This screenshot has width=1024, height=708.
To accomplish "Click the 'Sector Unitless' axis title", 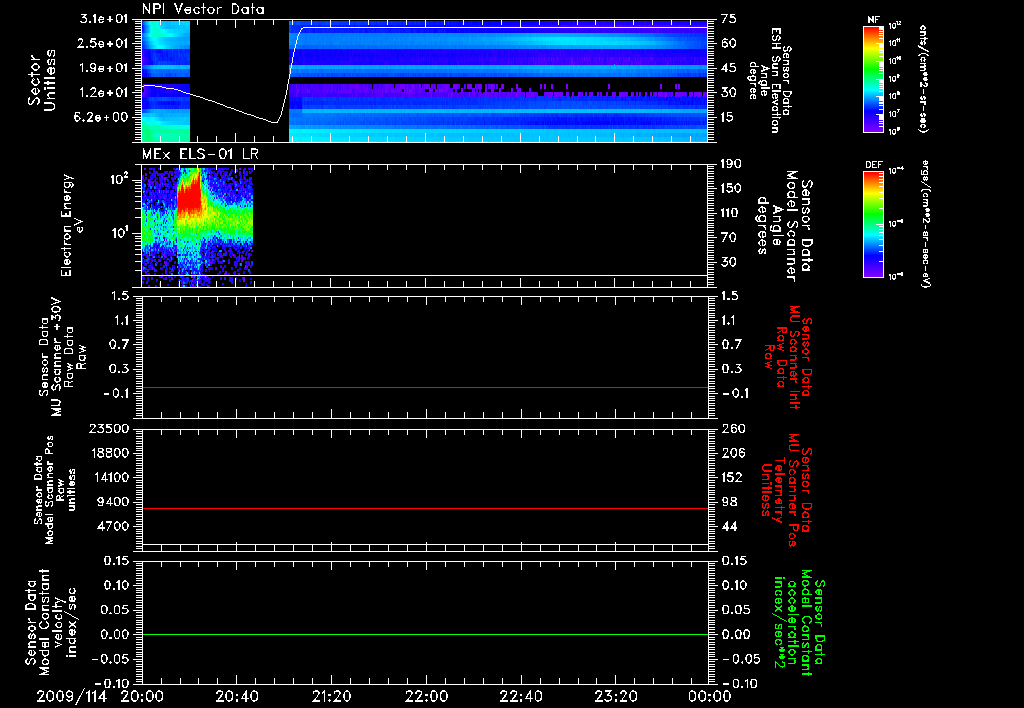I will point(42,80).
